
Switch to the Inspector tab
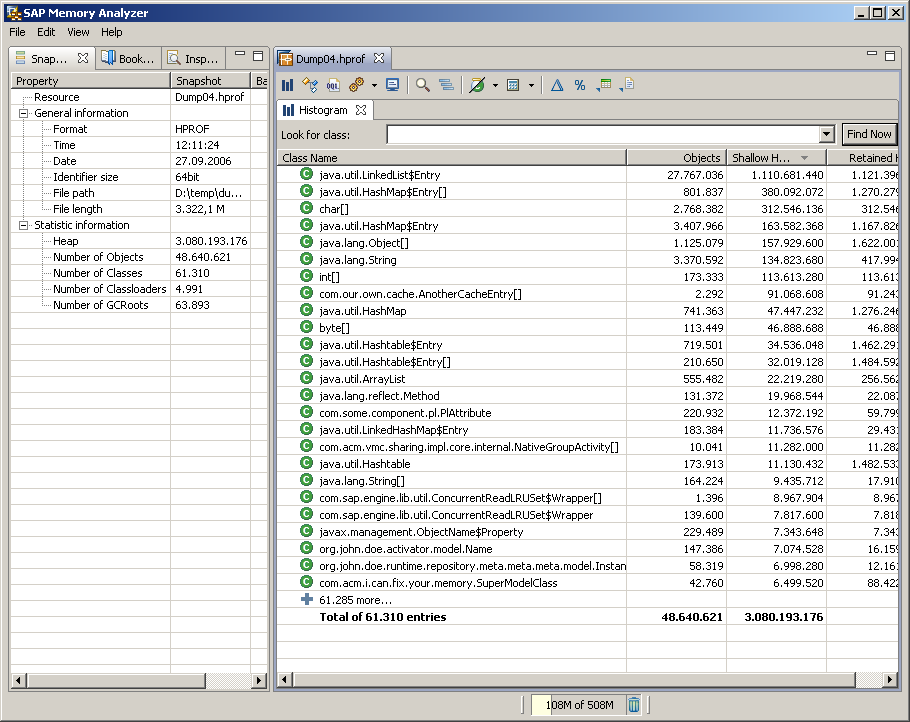194,58
